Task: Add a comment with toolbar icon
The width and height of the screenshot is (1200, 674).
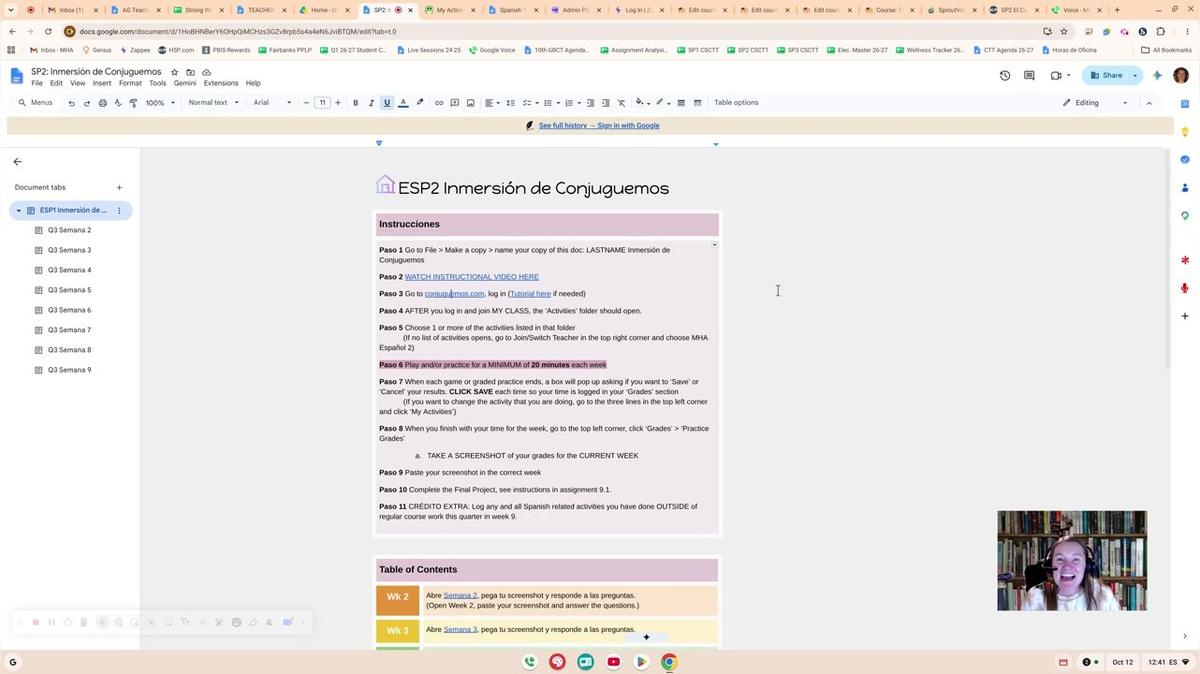Action: pyautogui.click(x=455, y=103)
